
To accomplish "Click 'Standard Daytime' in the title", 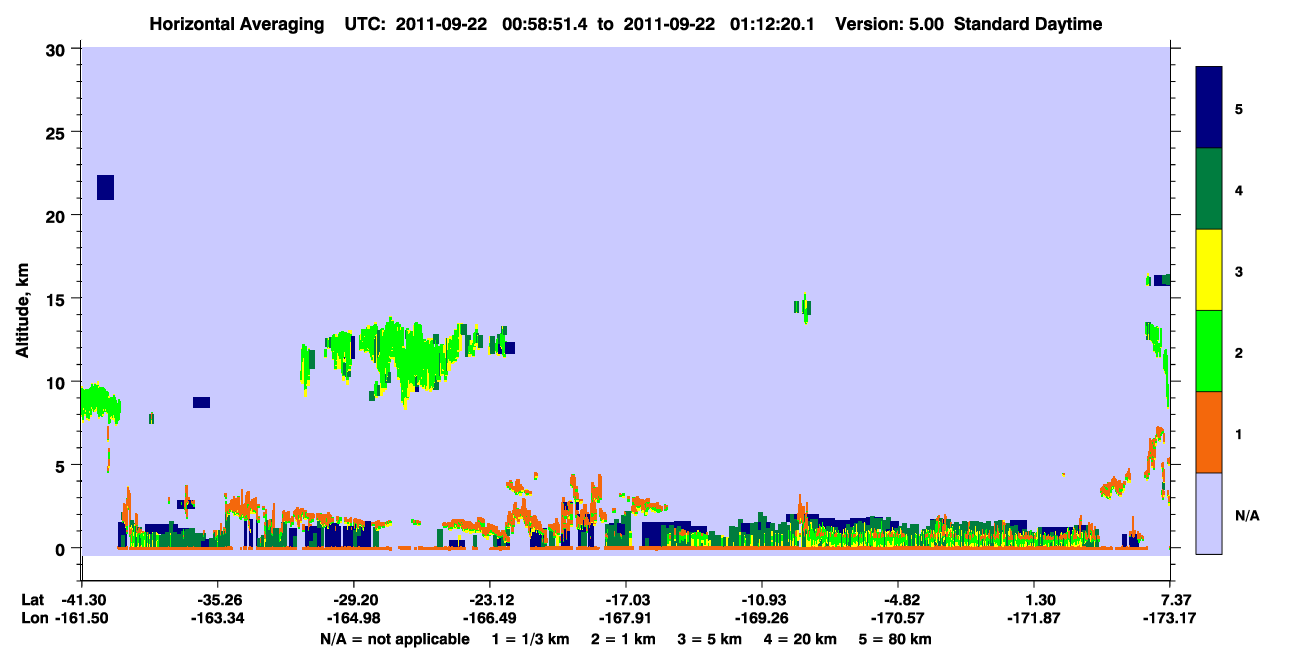I will (1028, 24).
